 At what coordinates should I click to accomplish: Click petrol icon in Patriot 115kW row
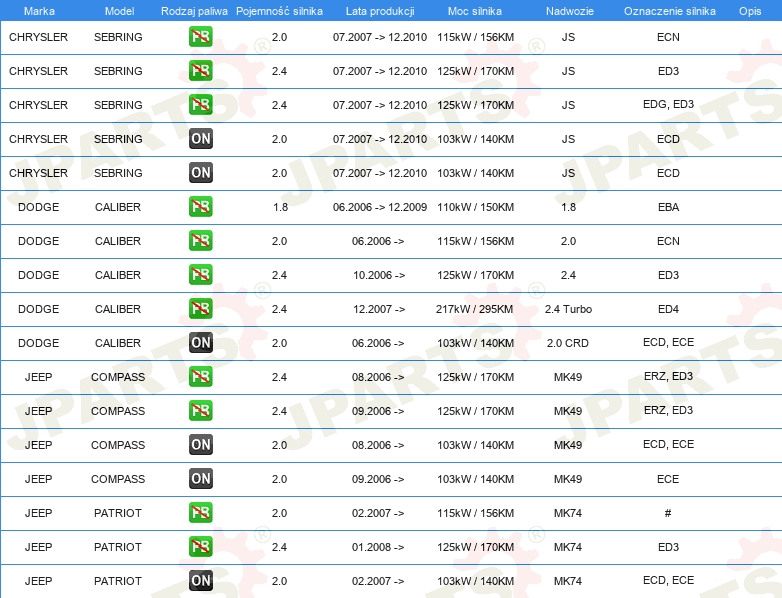point(200,513)
